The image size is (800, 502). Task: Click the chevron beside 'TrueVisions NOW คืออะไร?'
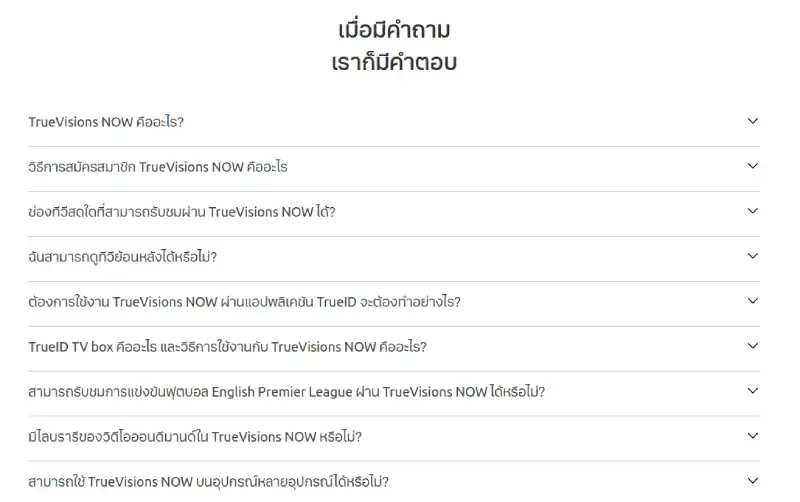753,121
